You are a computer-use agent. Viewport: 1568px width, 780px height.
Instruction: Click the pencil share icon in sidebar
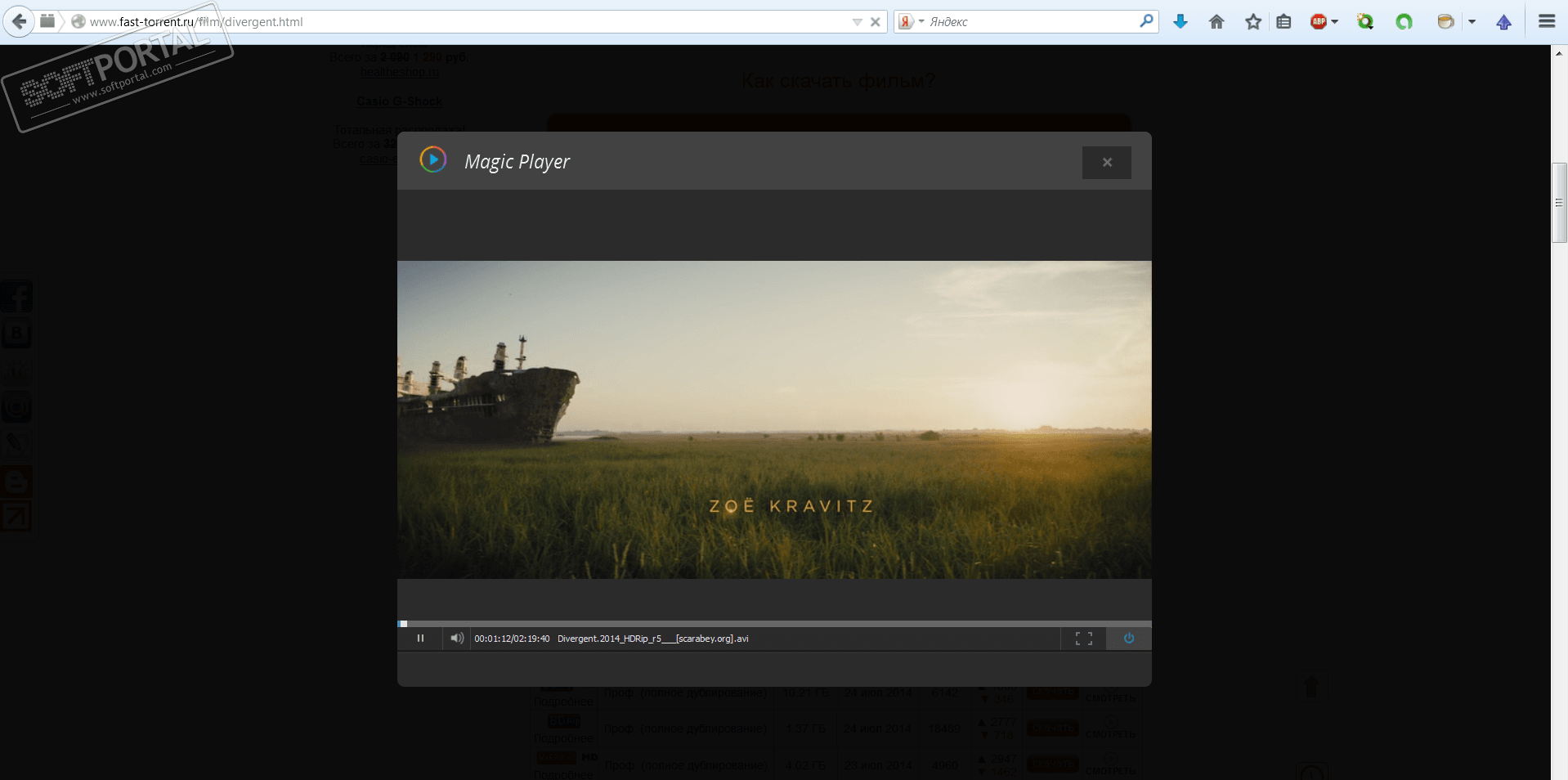(x=16, y=444)
